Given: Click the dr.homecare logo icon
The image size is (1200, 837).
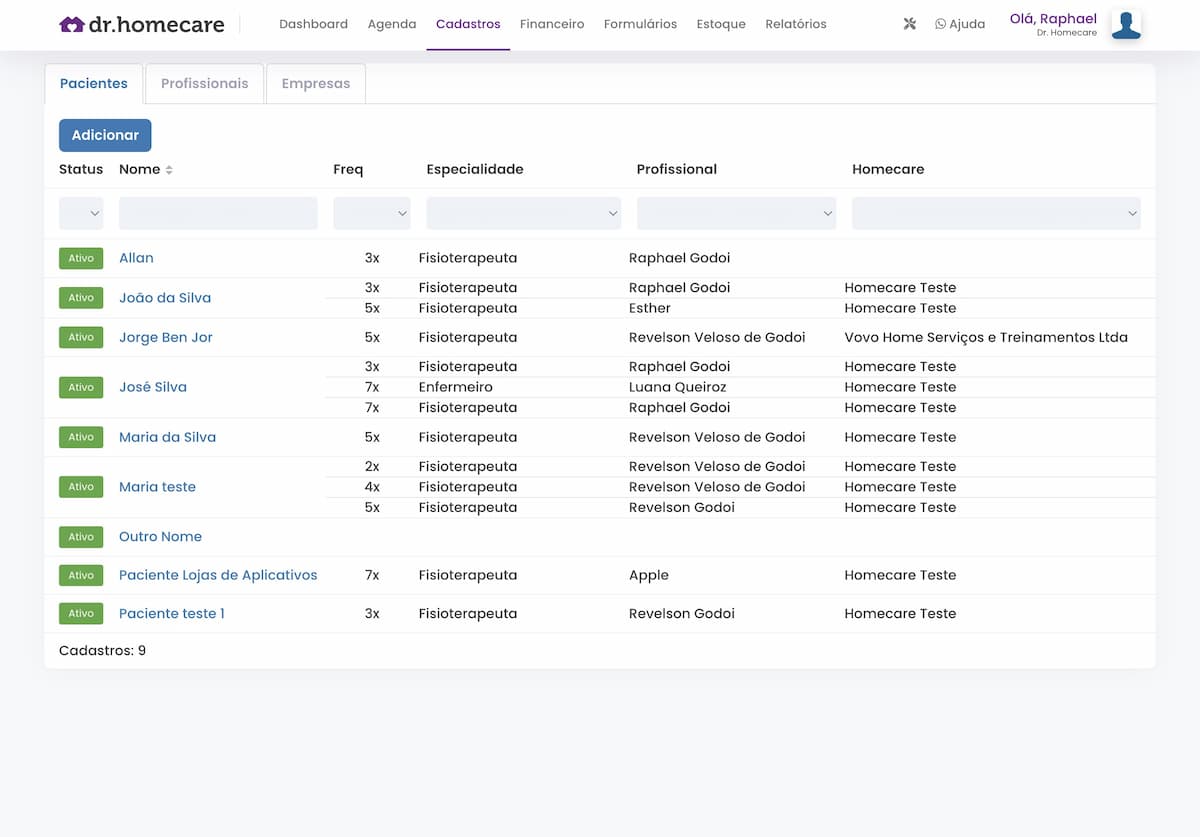Looking at the screenshot, I should [x=71, y=24].
